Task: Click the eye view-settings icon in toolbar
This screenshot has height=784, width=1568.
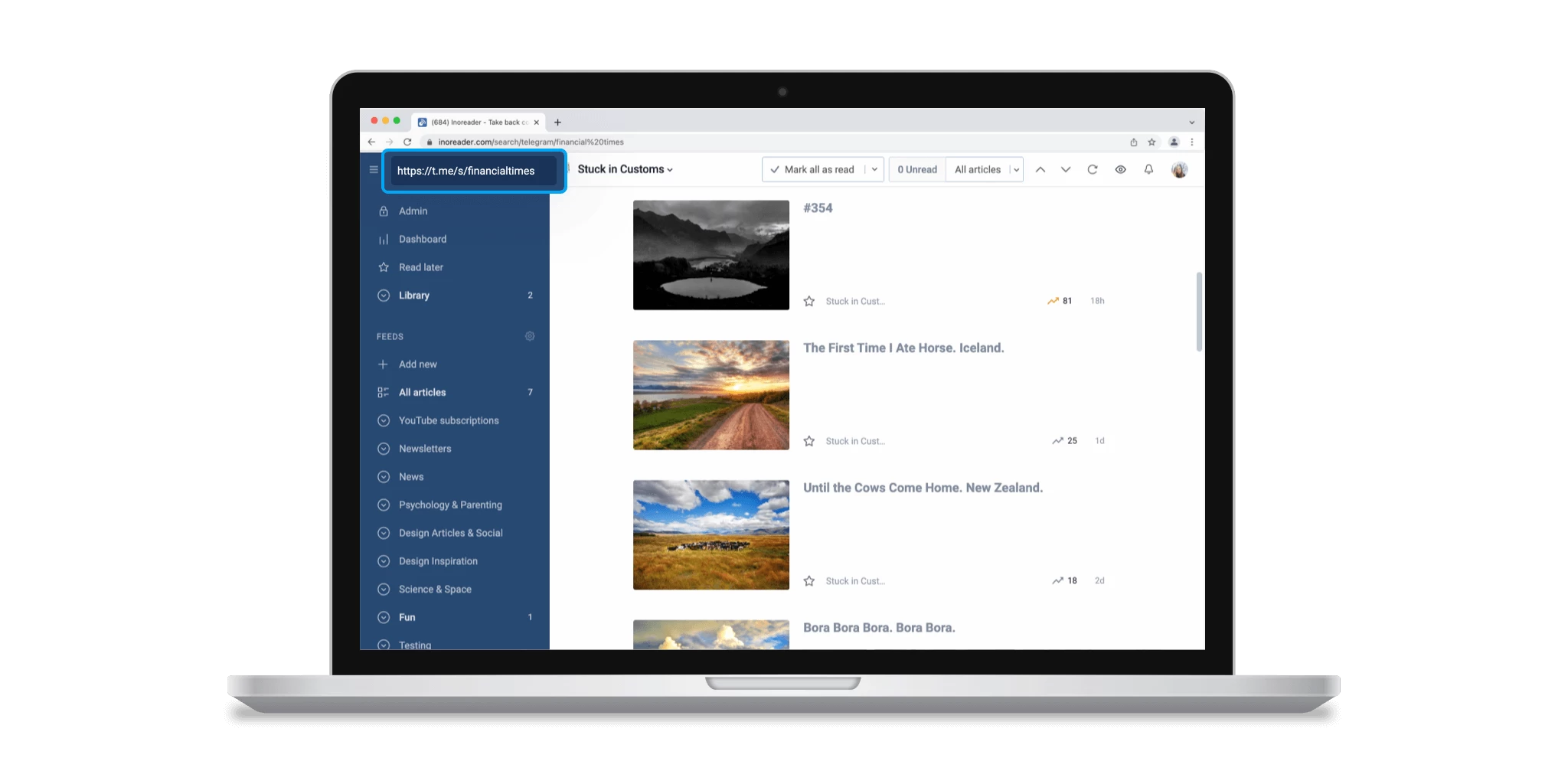Action: point(1121,169)
